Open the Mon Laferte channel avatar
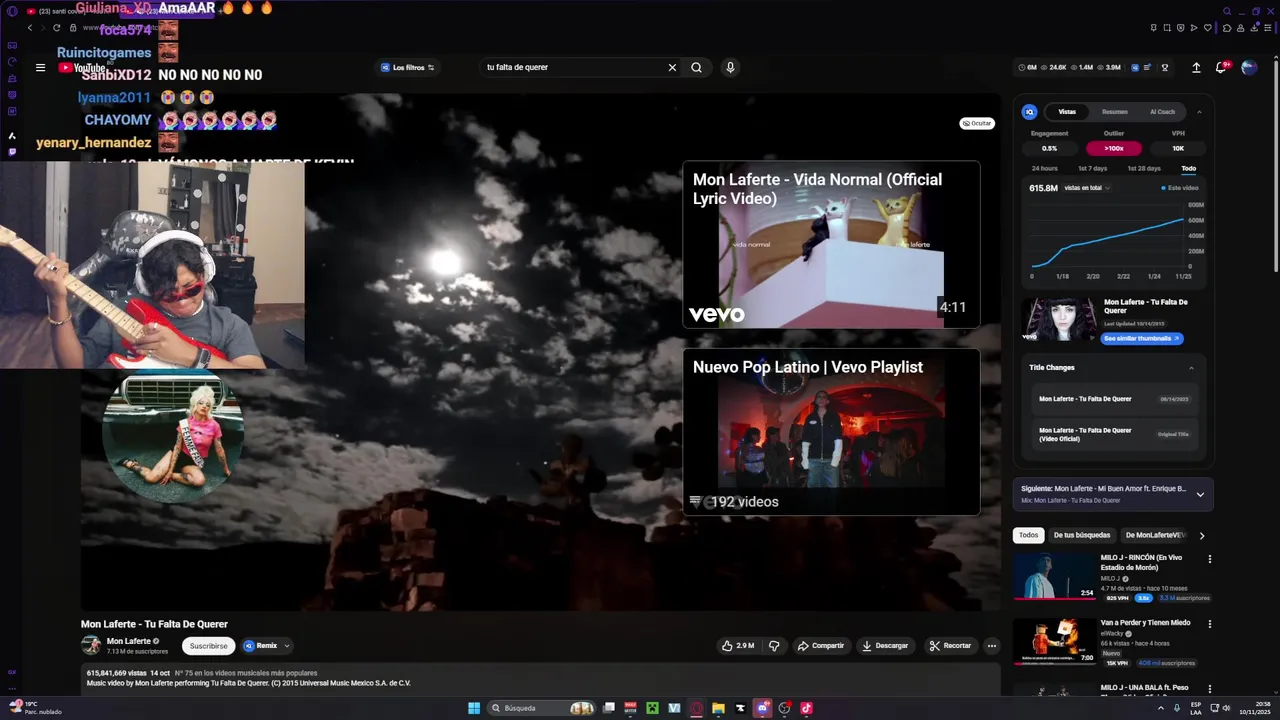 pos(91,646)
